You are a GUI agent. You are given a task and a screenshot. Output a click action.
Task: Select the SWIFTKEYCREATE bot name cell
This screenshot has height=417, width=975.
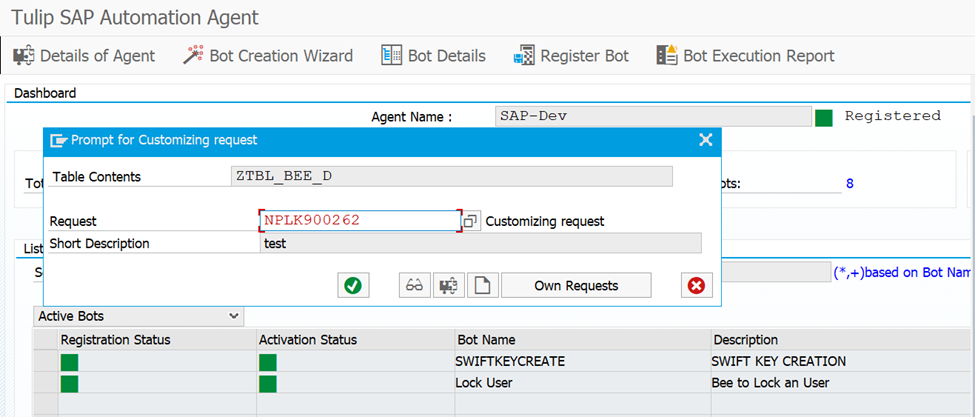tap(583, 361)
